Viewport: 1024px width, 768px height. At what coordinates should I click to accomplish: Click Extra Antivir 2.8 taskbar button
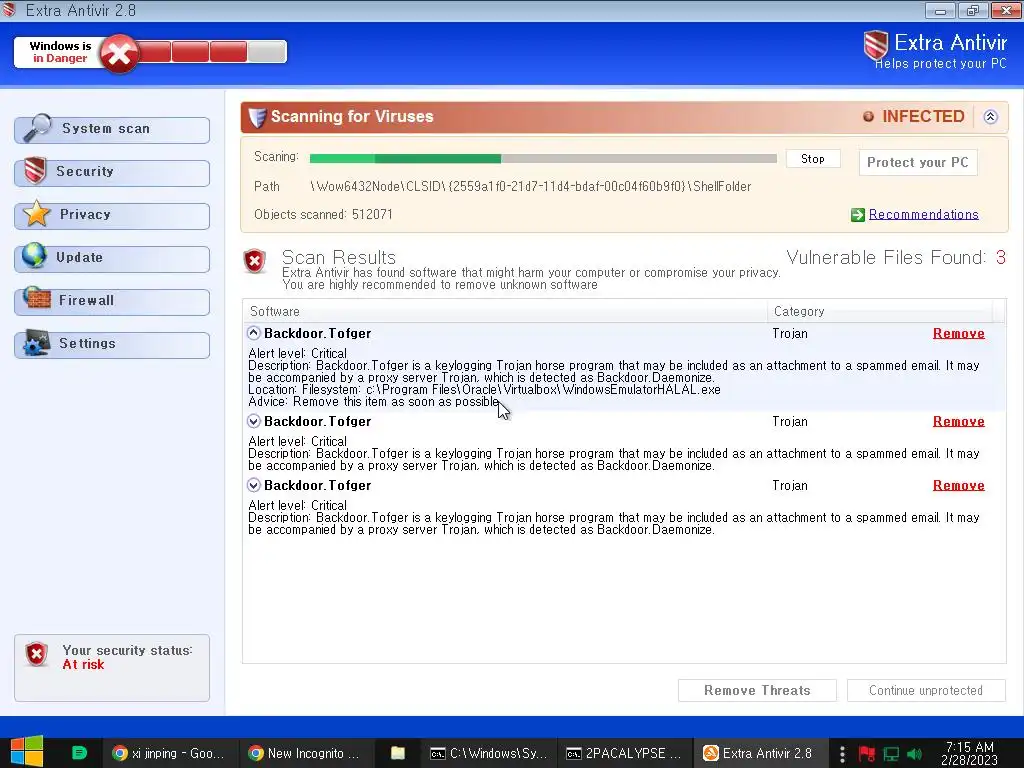760,753
